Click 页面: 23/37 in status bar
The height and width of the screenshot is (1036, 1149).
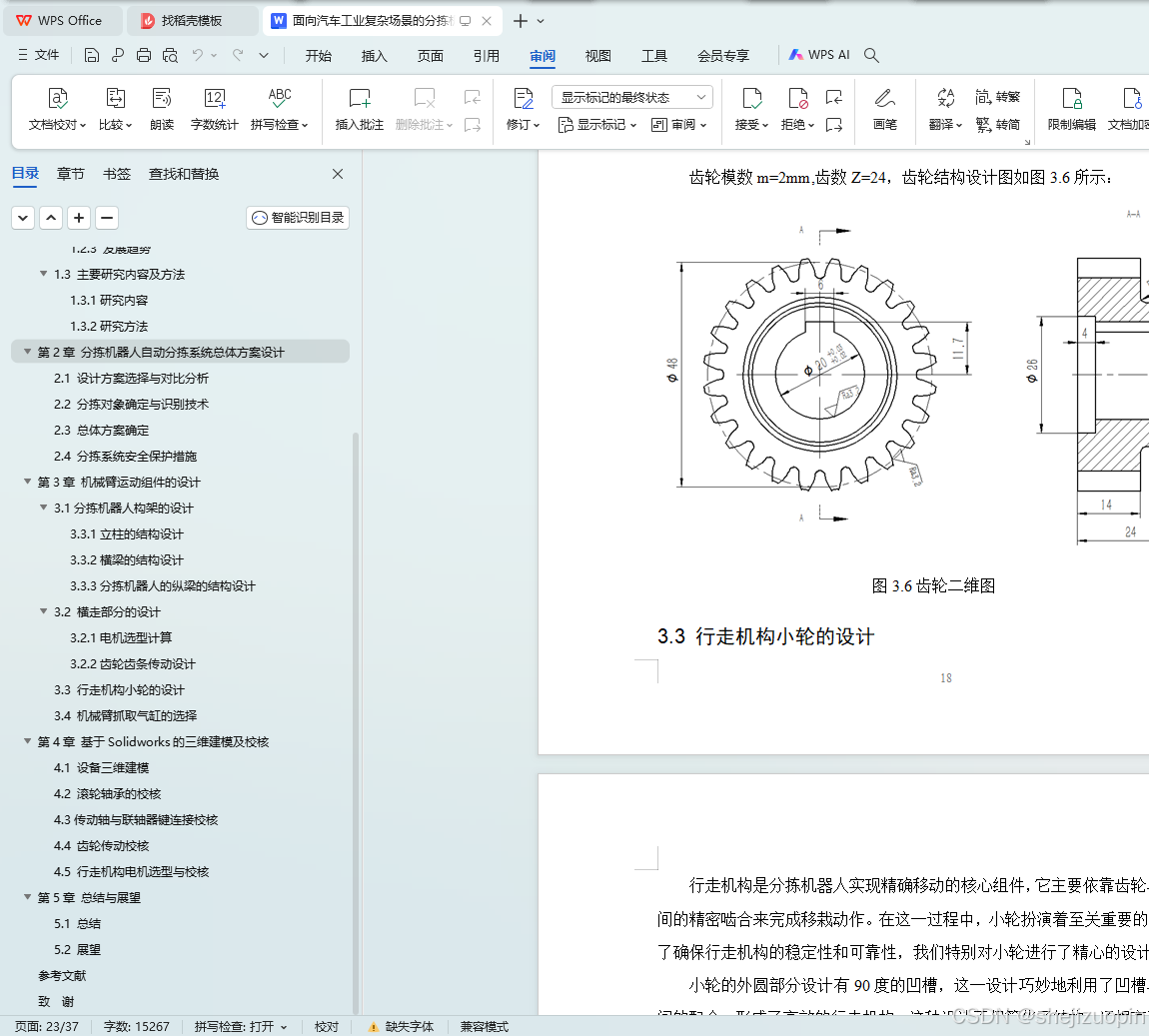pos(47,1026)
